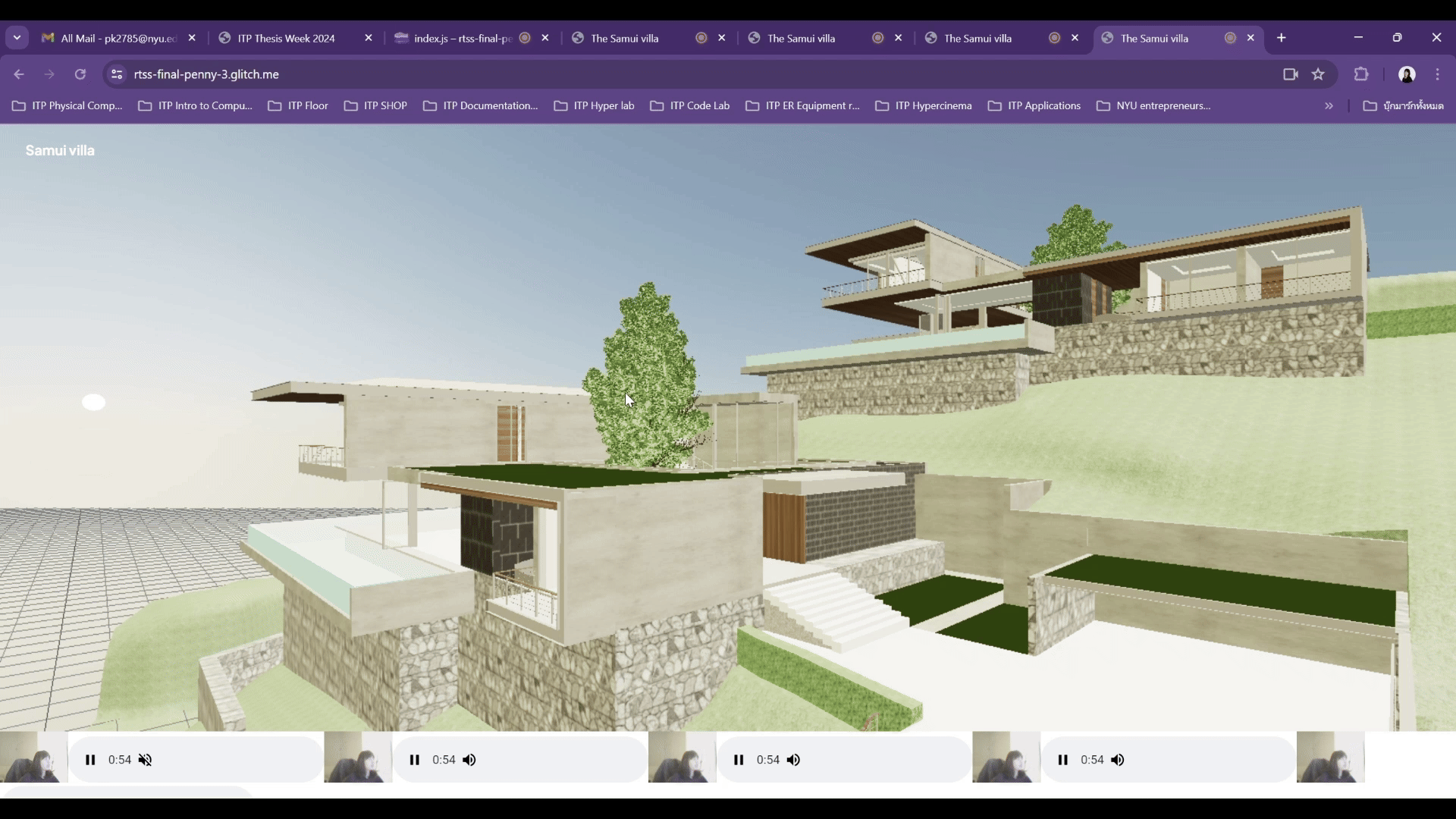Image resolution: width=1456 pixels, height=819 pixels.
Task: Open a new browser tab
Action: point(1281,38)
